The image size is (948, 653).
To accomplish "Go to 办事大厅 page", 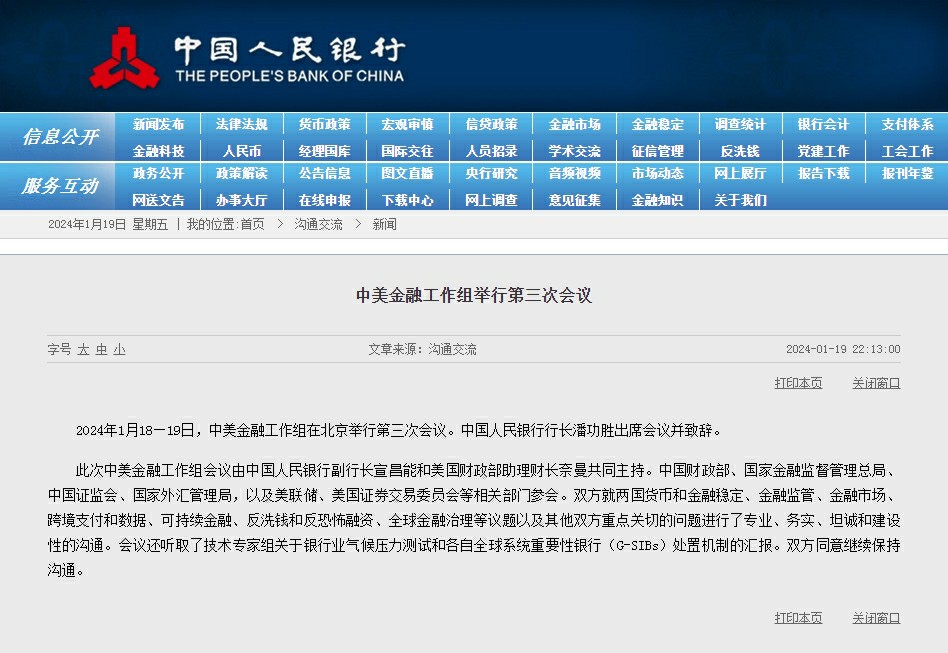I will 242,200.
